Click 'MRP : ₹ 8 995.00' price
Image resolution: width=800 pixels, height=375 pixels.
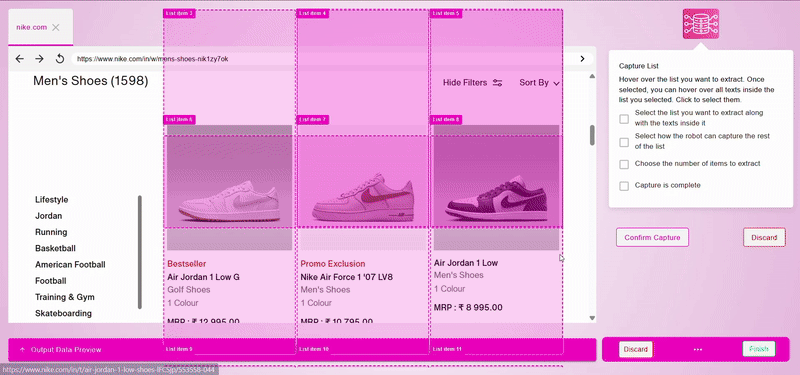(x=468, y=308)
